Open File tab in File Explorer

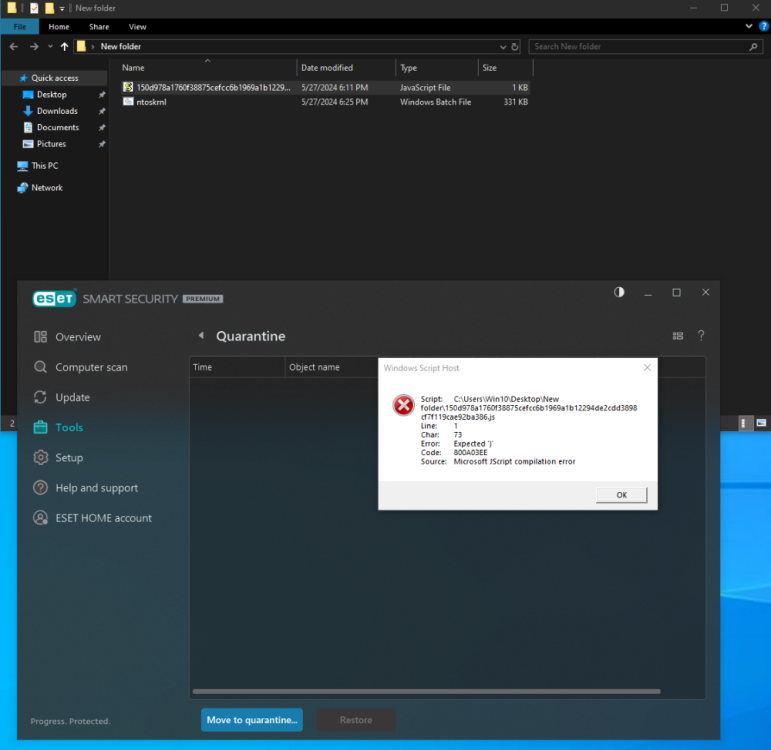tap(20, 27)
